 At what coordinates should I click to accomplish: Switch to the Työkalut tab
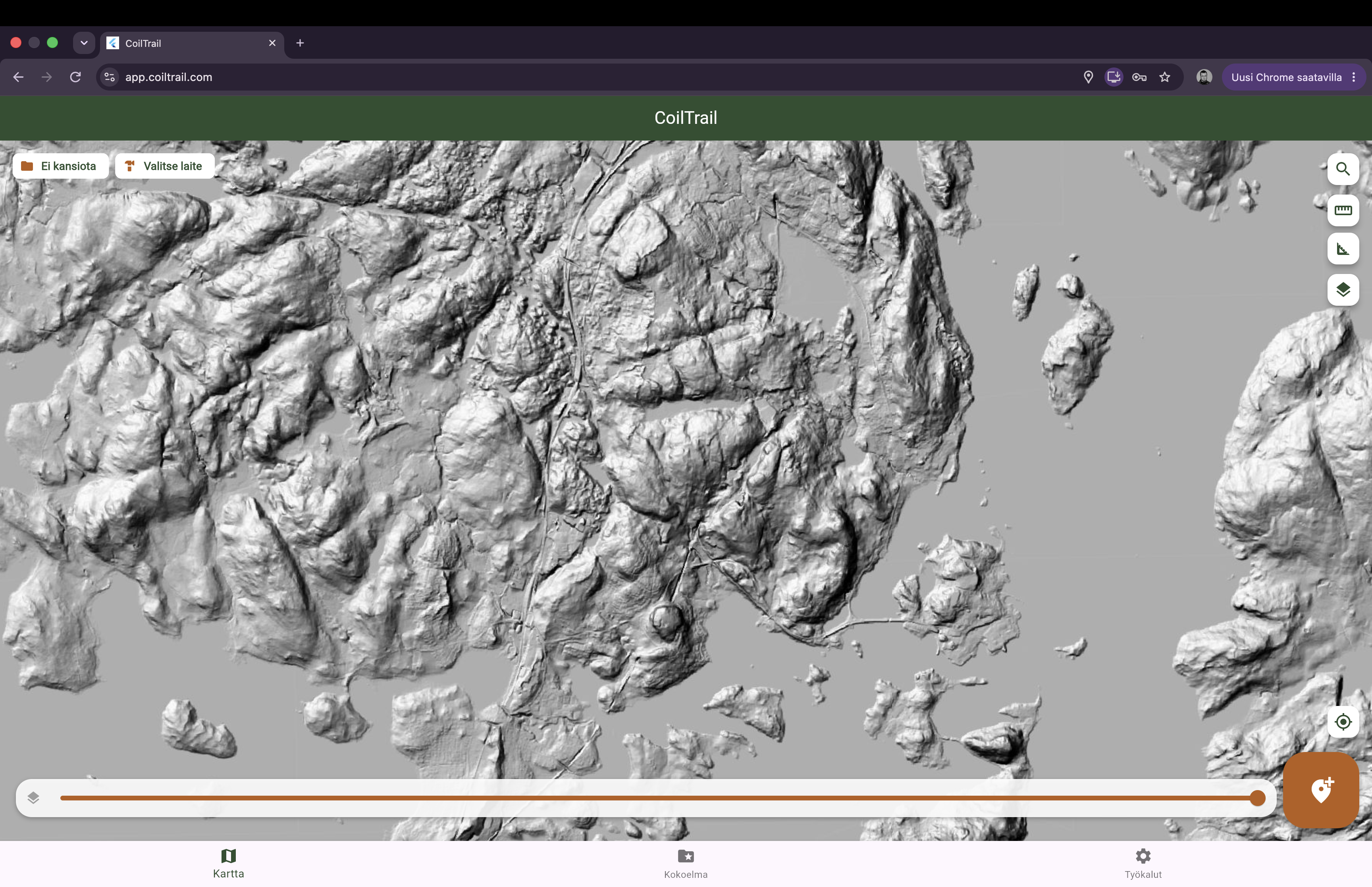pos(1143,864)
